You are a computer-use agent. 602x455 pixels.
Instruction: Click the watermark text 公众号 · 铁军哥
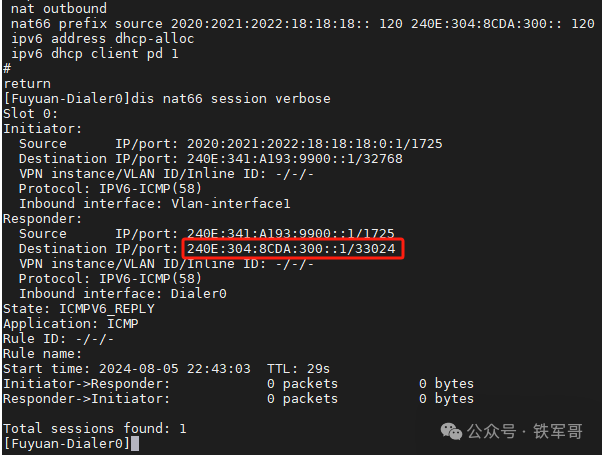(x=525, y=431)
